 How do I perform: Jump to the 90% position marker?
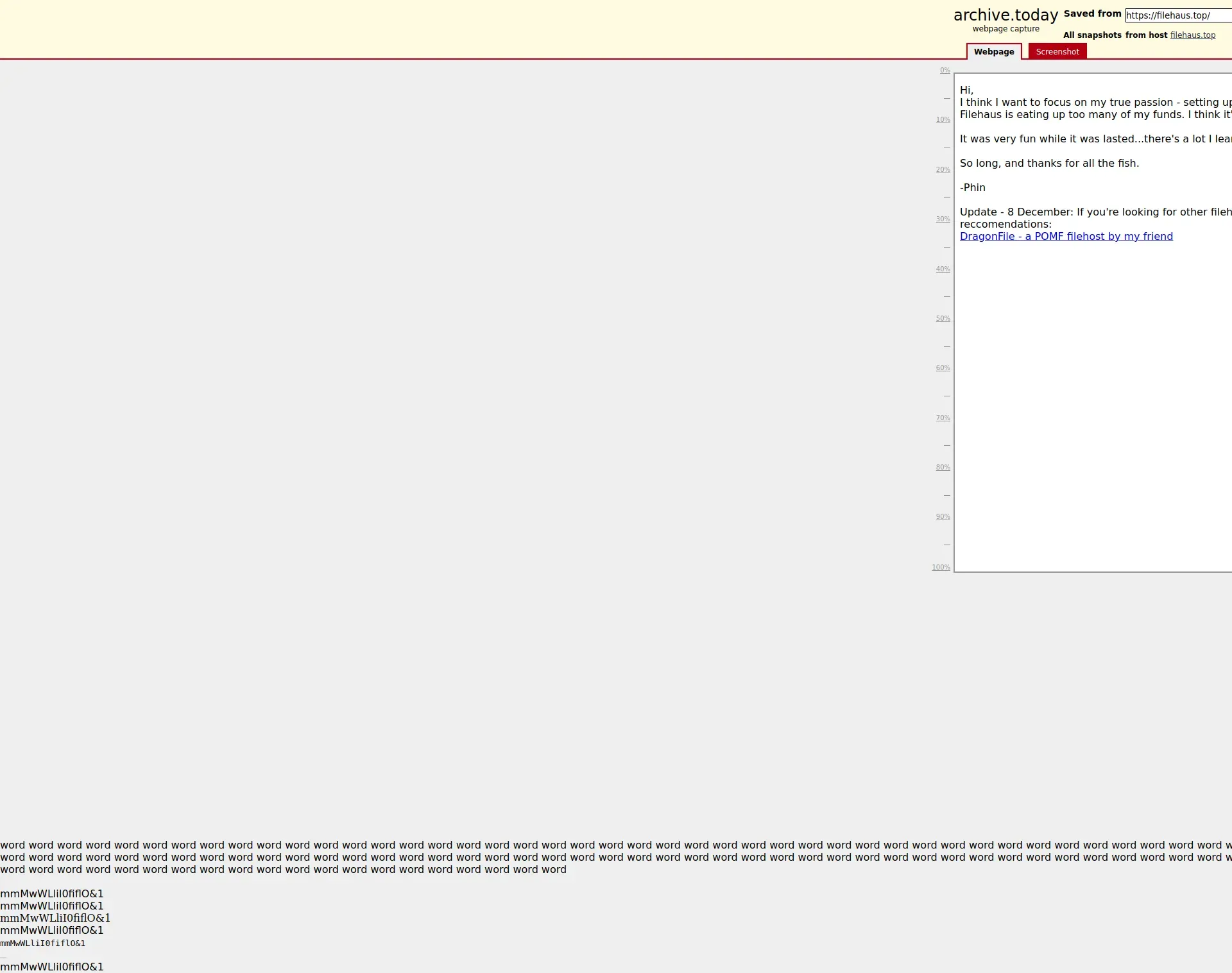click(943, 517)
